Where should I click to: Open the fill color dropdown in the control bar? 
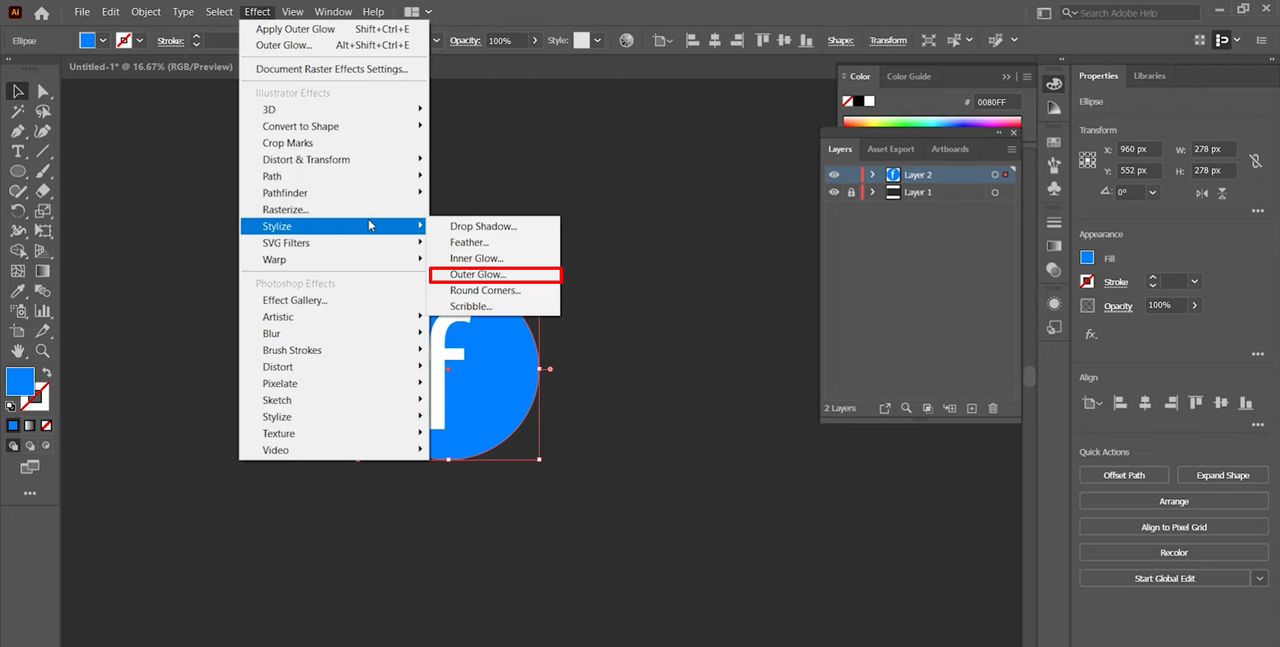(103, 40)
